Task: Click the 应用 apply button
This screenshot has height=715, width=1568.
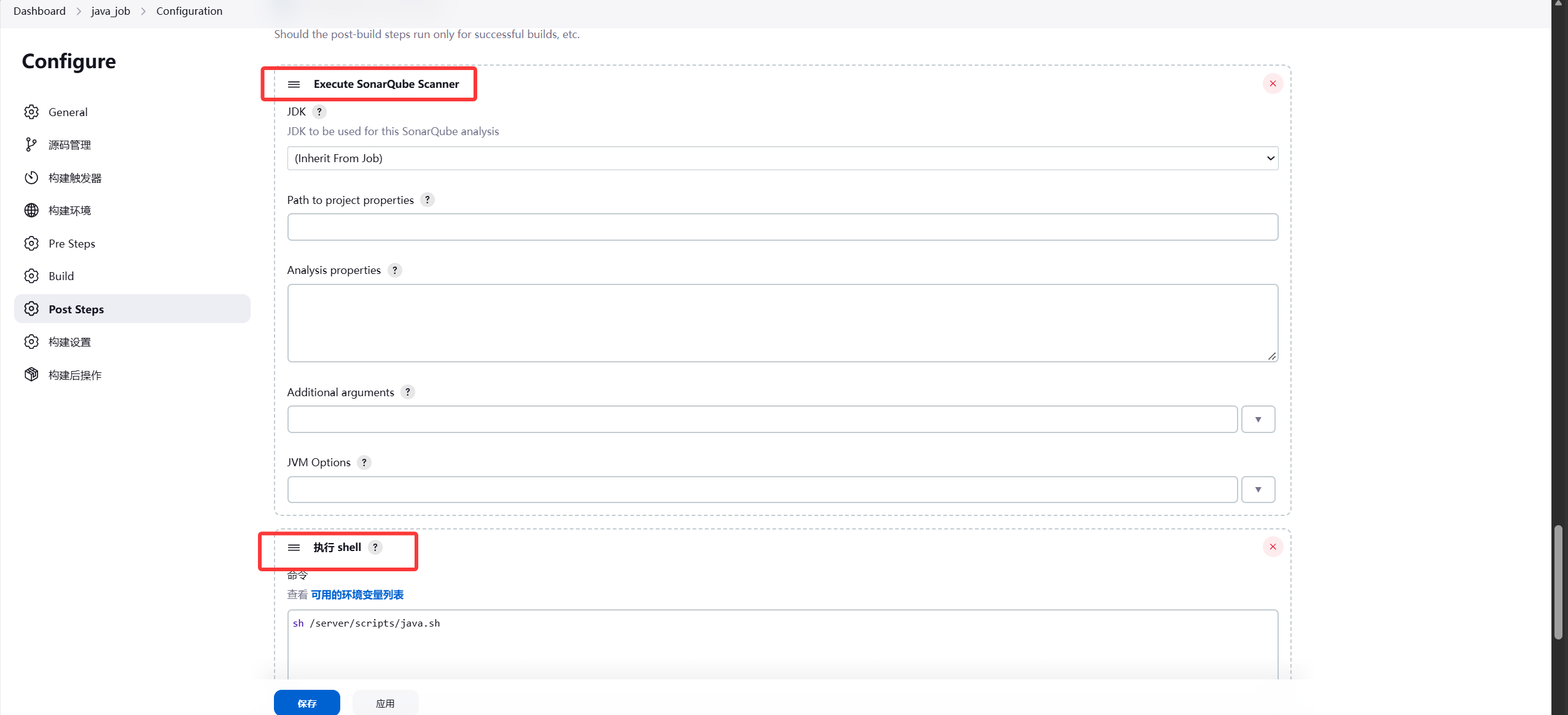Action: point(385,703)
